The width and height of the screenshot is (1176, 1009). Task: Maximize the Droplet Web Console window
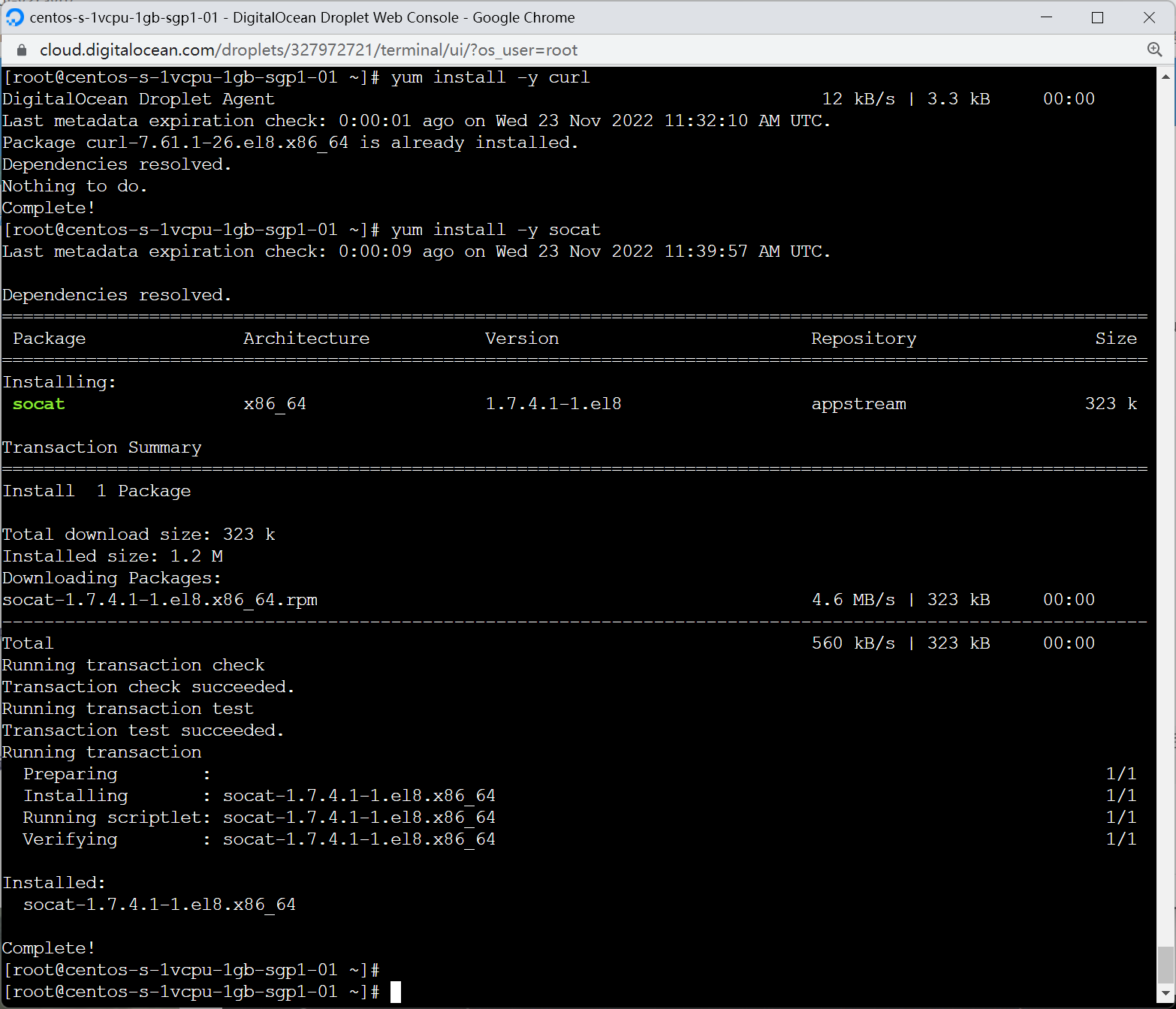(1097, 17)
